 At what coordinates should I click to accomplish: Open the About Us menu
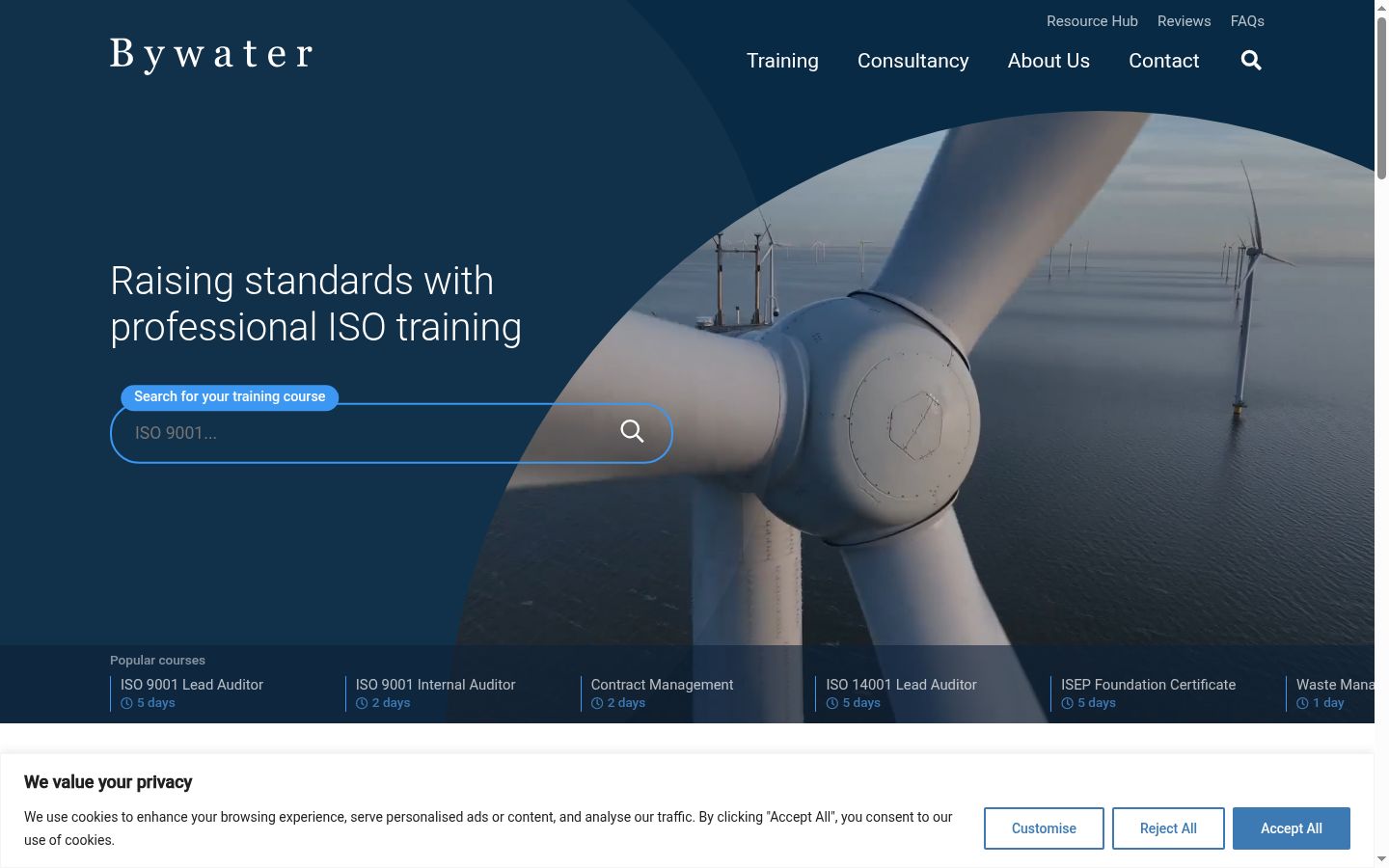1049,61
